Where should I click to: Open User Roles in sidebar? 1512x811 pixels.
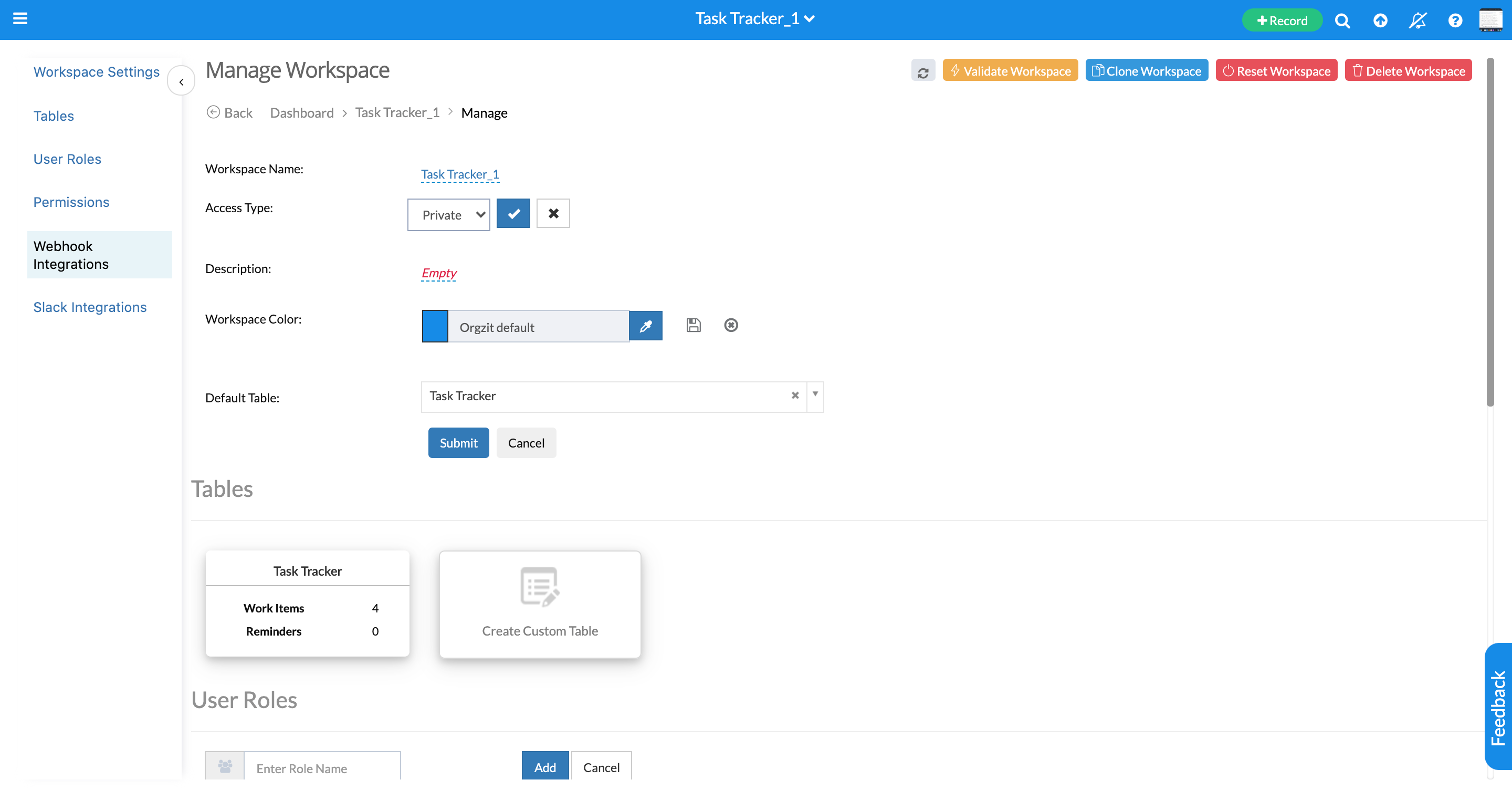67,159
